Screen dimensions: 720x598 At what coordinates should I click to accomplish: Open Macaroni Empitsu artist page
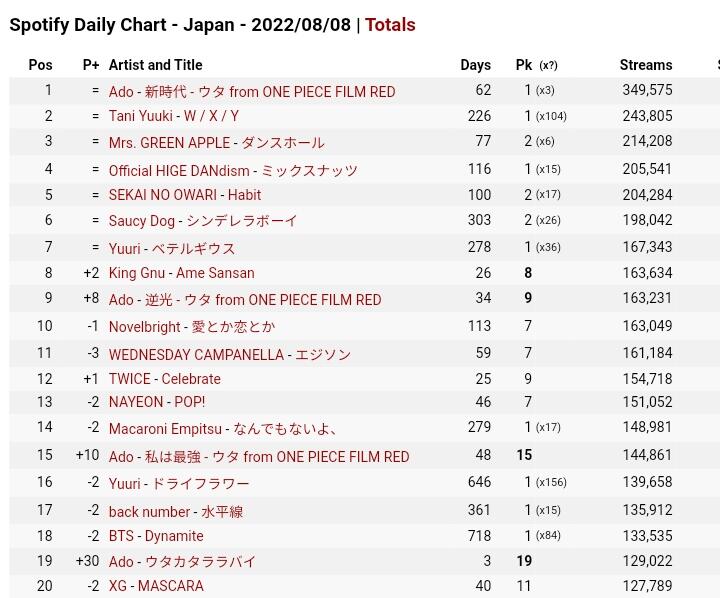coord(165,429)
